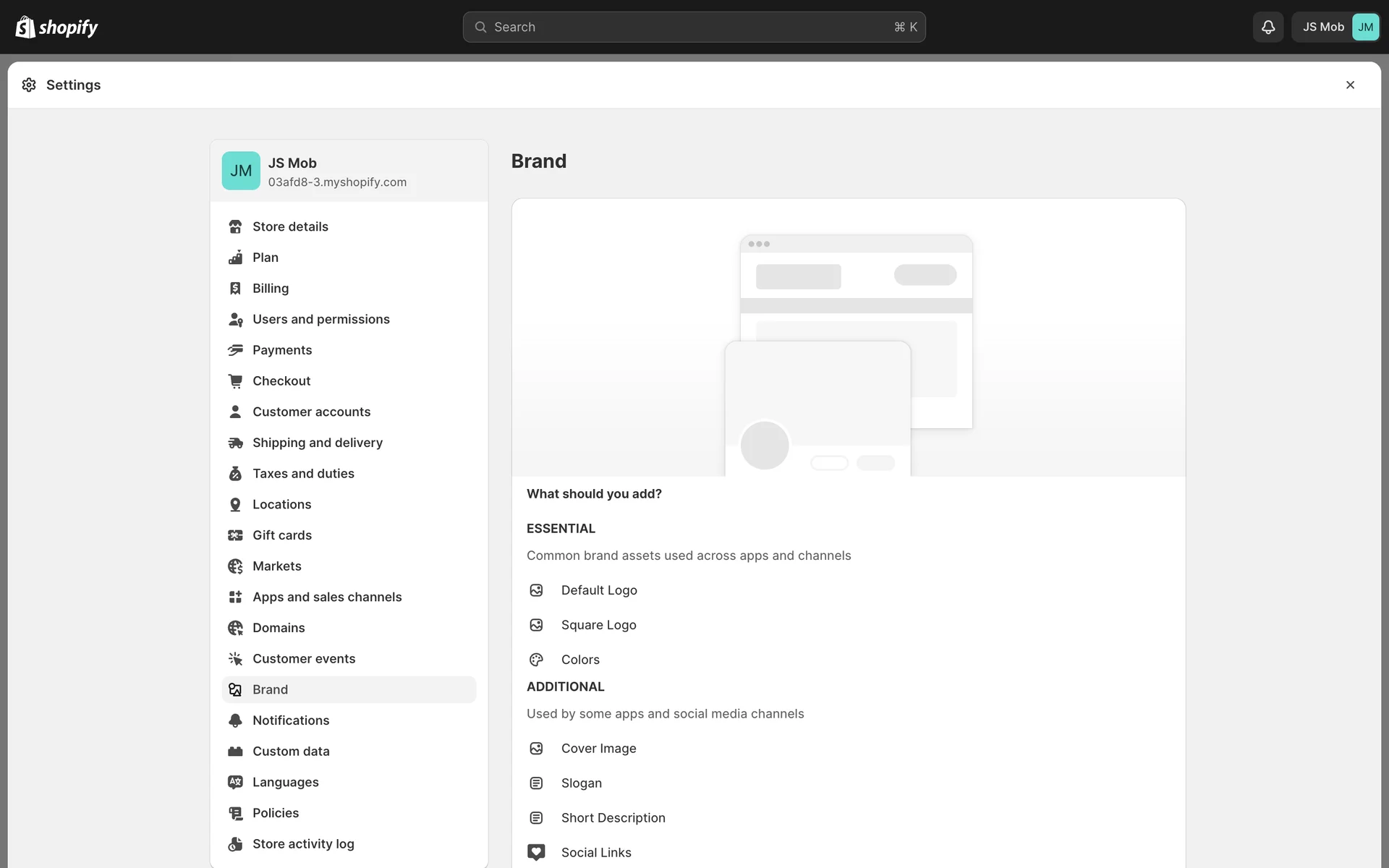Click the Shipping and delivery truck icon
The image size is (1389, 868).
(235, 443)
